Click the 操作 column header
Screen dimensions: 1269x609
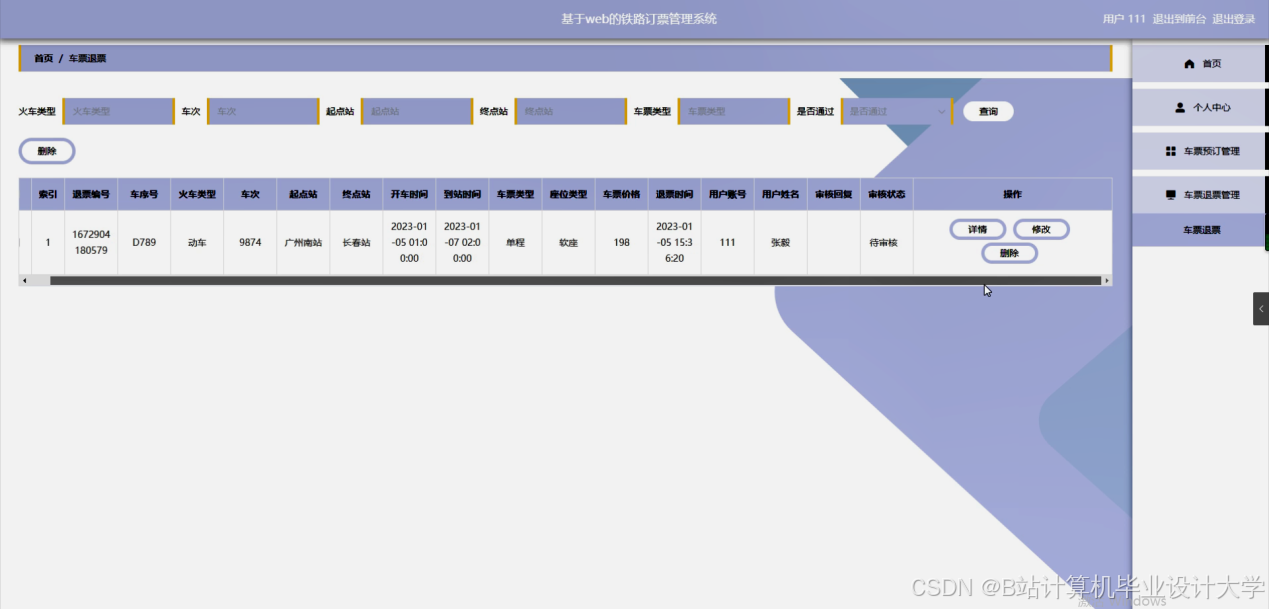tap(1012, 194)
